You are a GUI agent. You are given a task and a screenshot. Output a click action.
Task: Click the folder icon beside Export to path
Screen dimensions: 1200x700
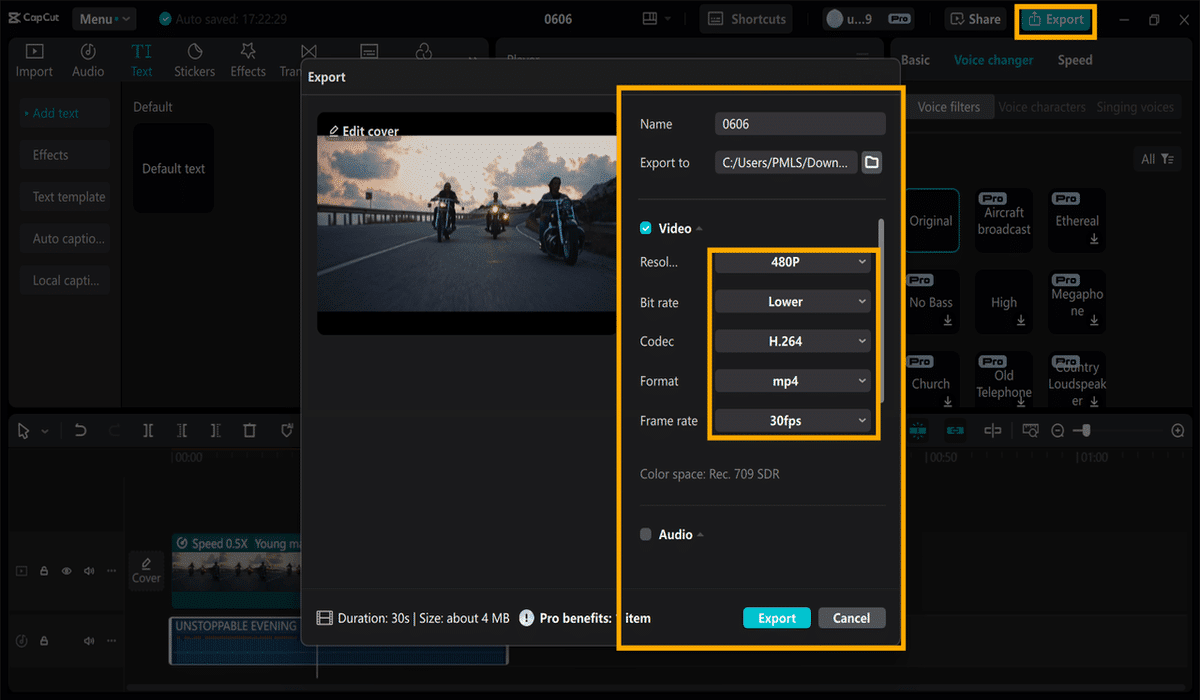coord(872,162)
